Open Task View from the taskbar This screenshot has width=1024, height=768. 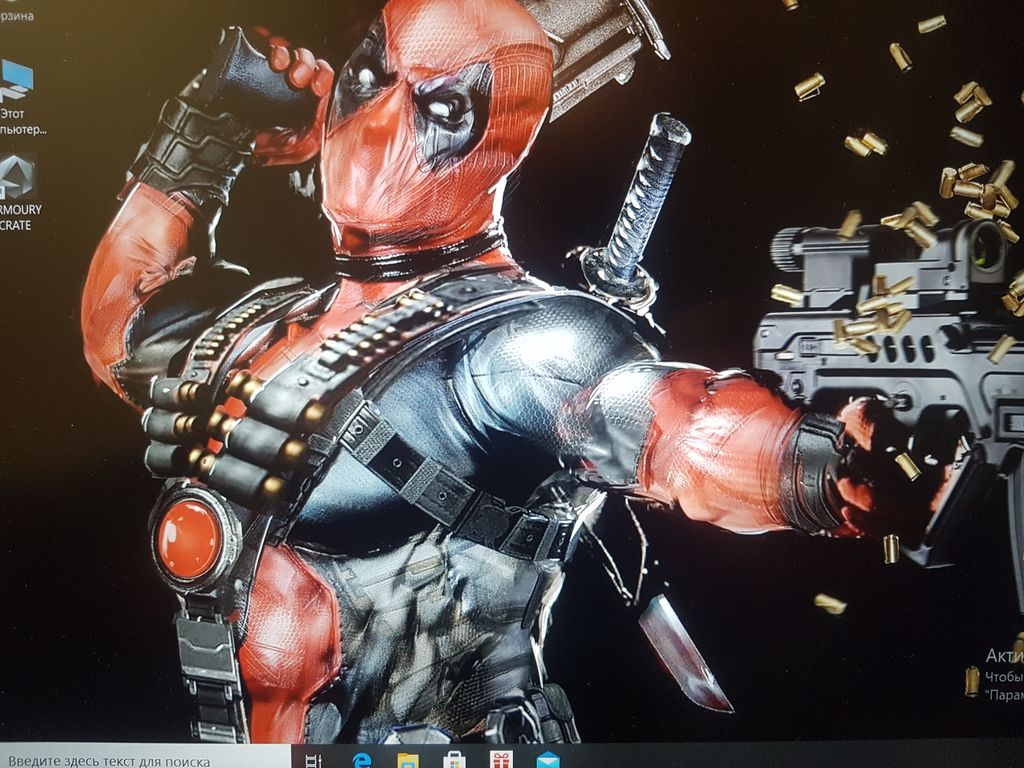click(x=313, y=759)
